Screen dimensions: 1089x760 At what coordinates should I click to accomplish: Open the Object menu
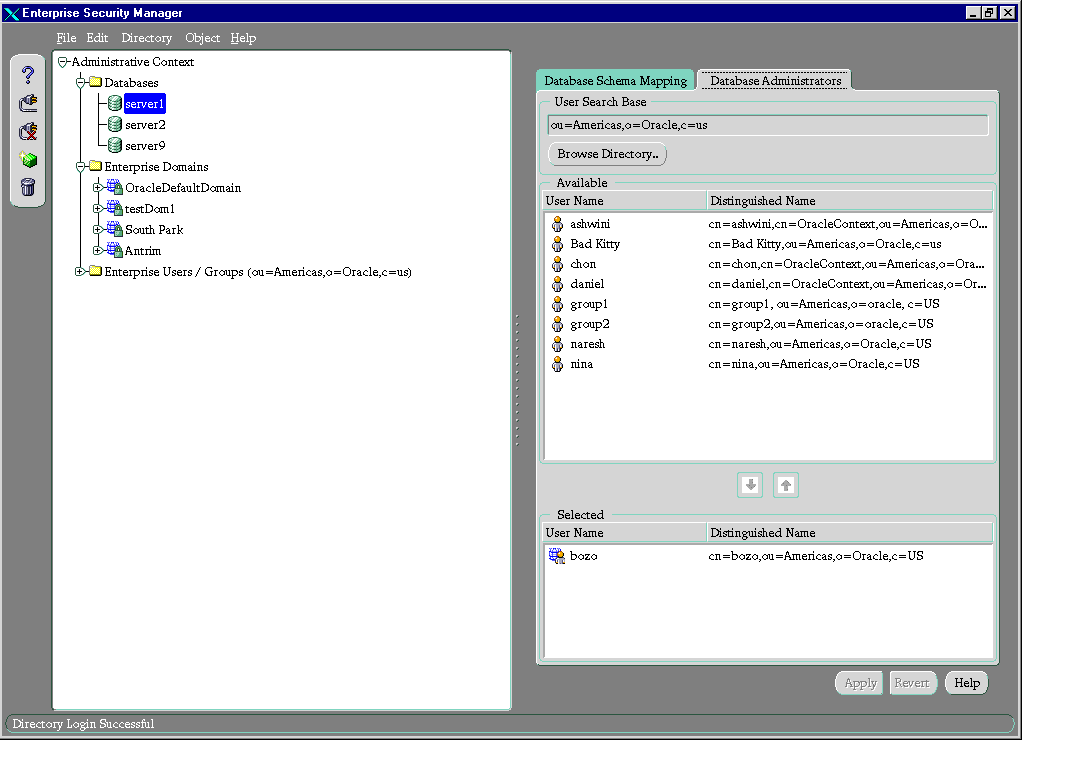(x=202, y=38)
